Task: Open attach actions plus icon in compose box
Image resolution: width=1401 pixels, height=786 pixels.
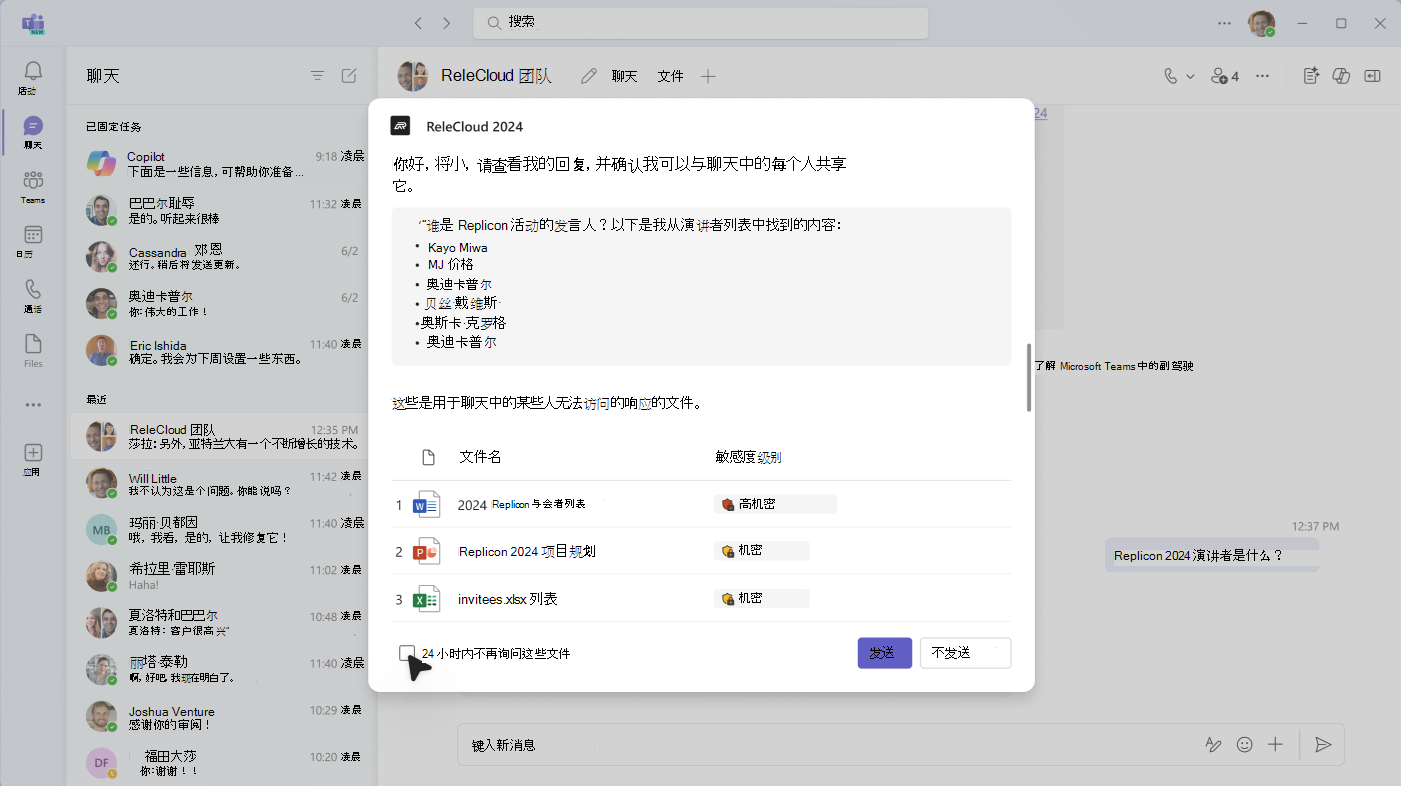Action: point(1275,744)
